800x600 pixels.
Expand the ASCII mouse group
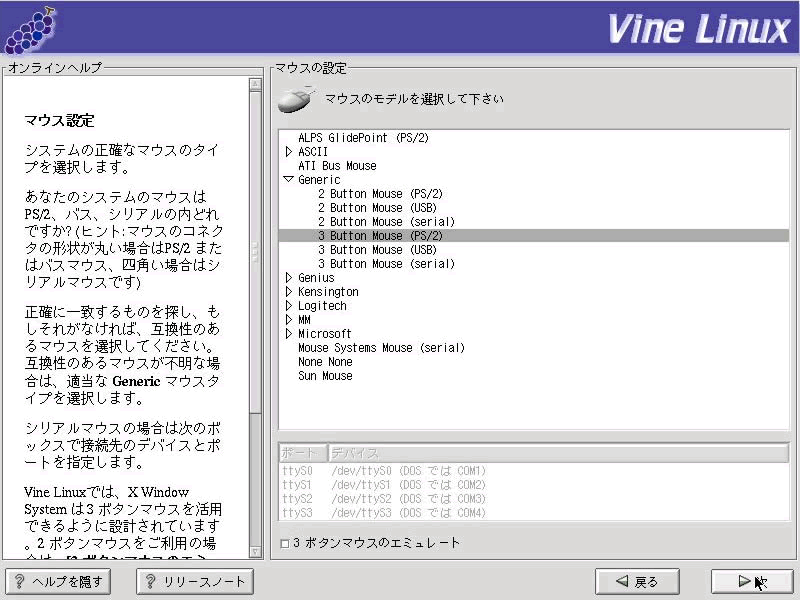[289, 152]
